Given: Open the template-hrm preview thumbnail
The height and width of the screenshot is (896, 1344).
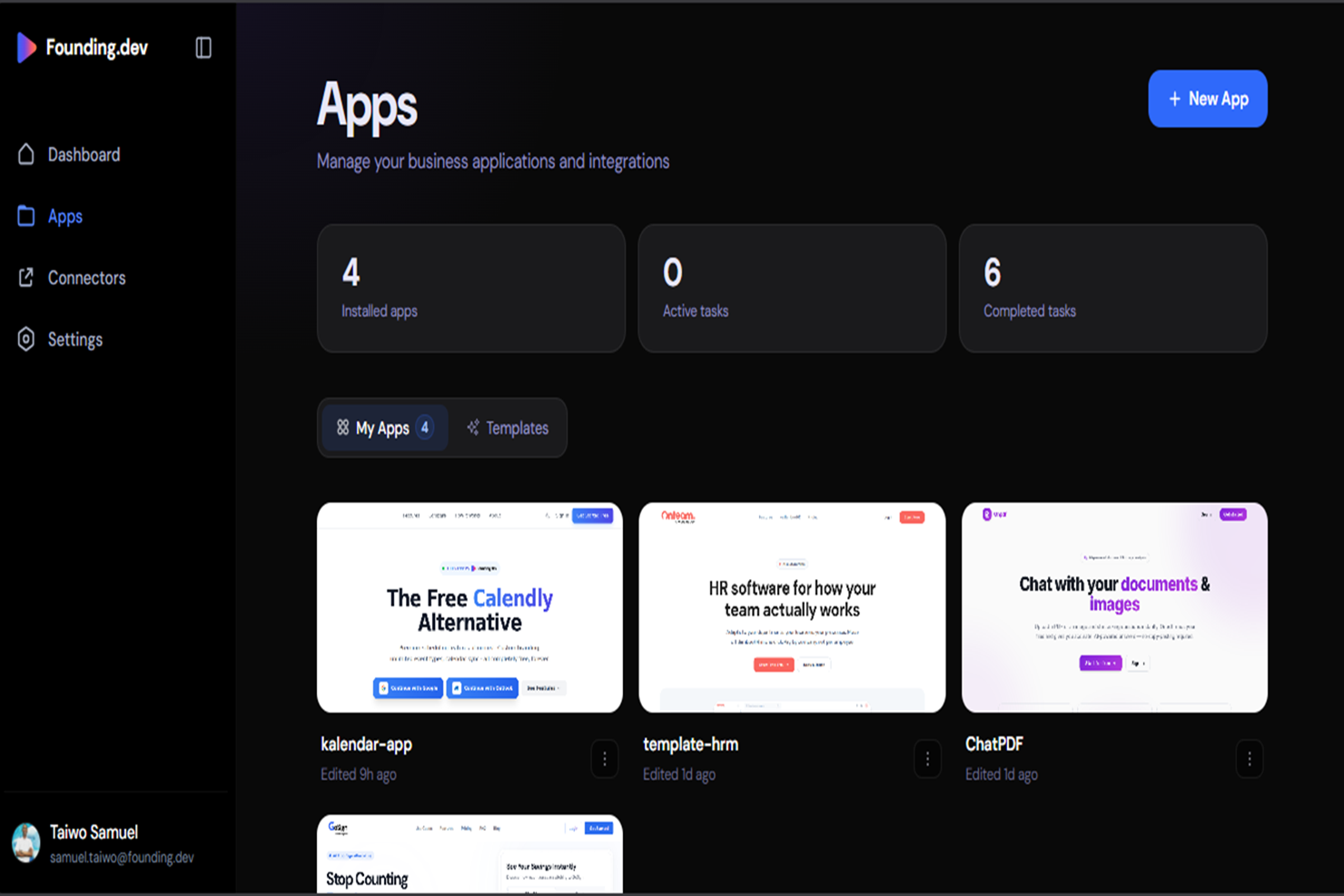Looking at the screenshot, I should click(792, 607).
